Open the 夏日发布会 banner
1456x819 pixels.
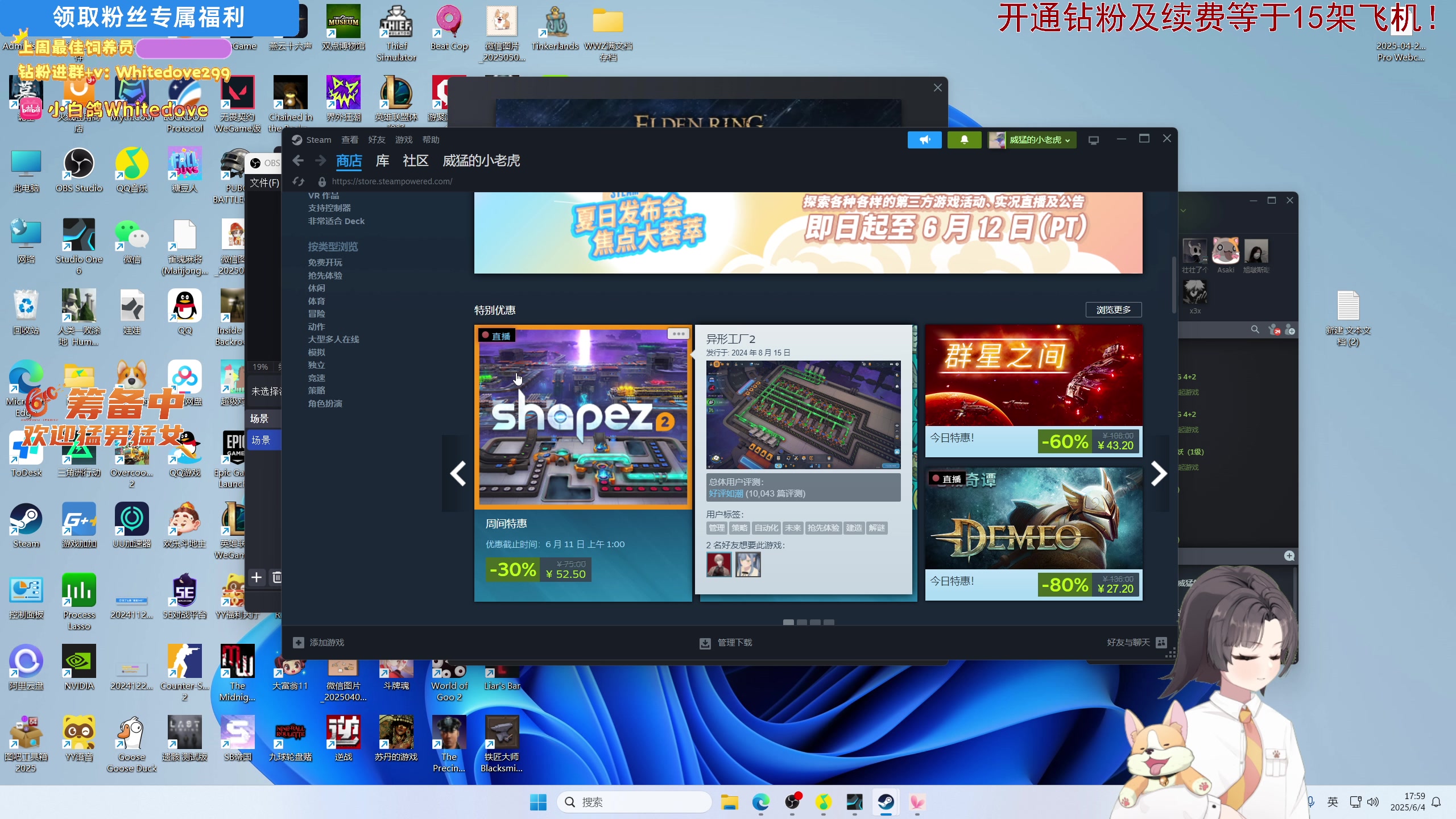point(808,232)
